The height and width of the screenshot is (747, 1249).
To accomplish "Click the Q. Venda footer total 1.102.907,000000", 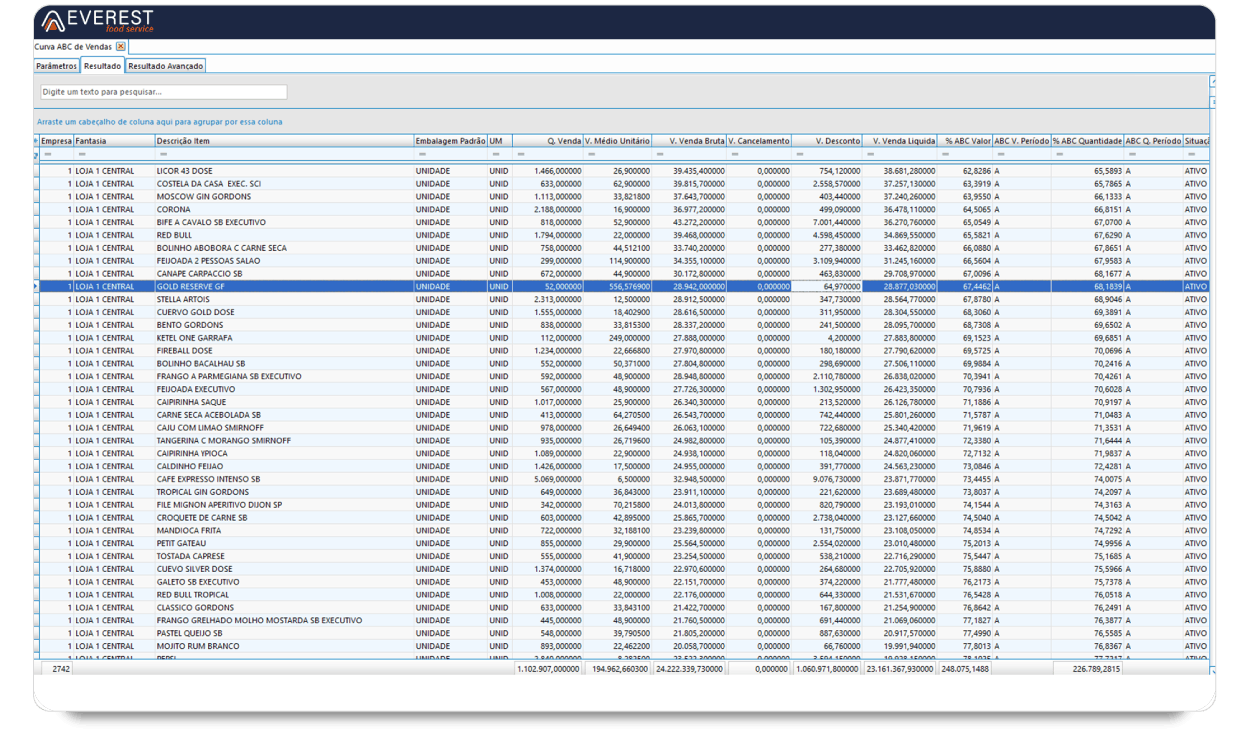I will coord(549,668).
